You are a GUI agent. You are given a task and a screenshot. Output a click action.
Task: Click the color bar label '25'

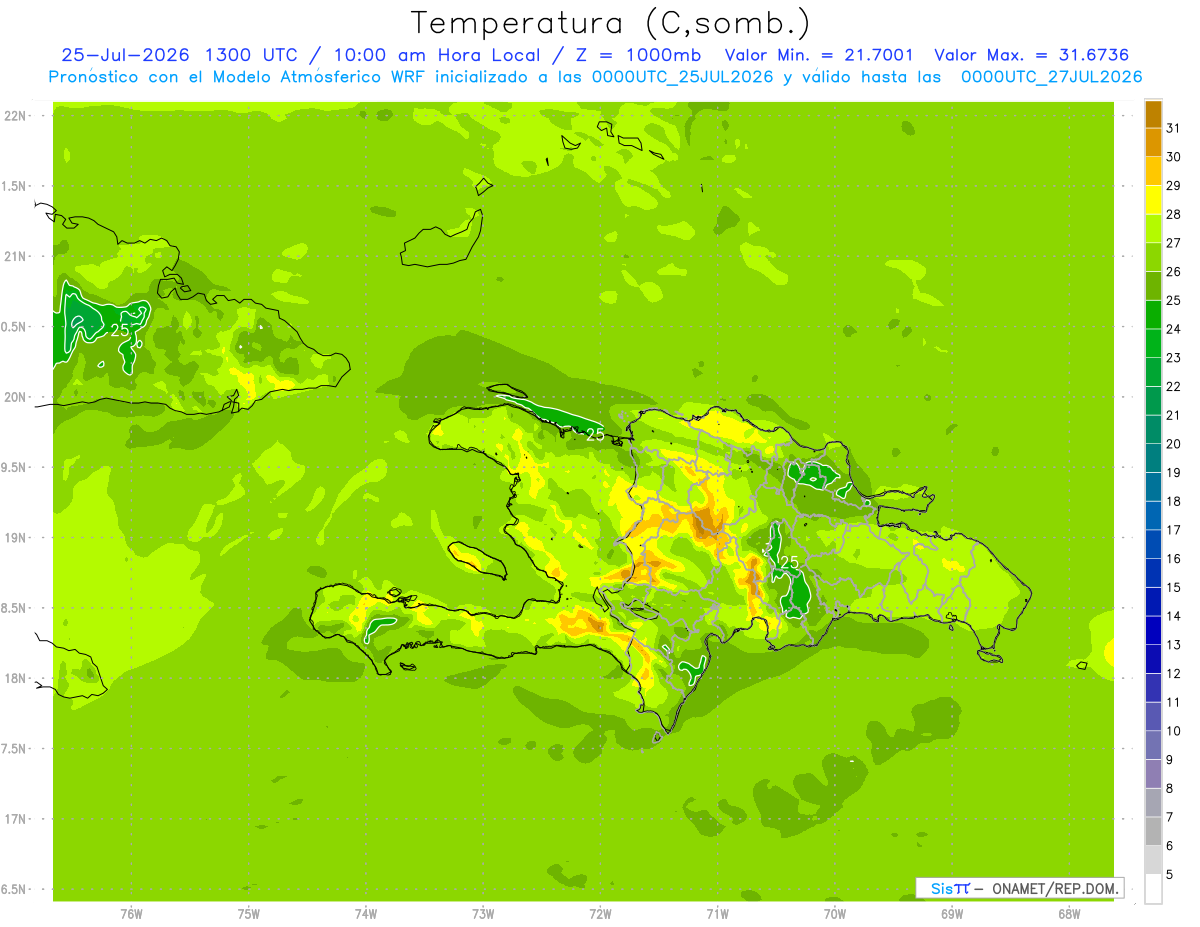pyautogui.click(x=1174, y=301)
